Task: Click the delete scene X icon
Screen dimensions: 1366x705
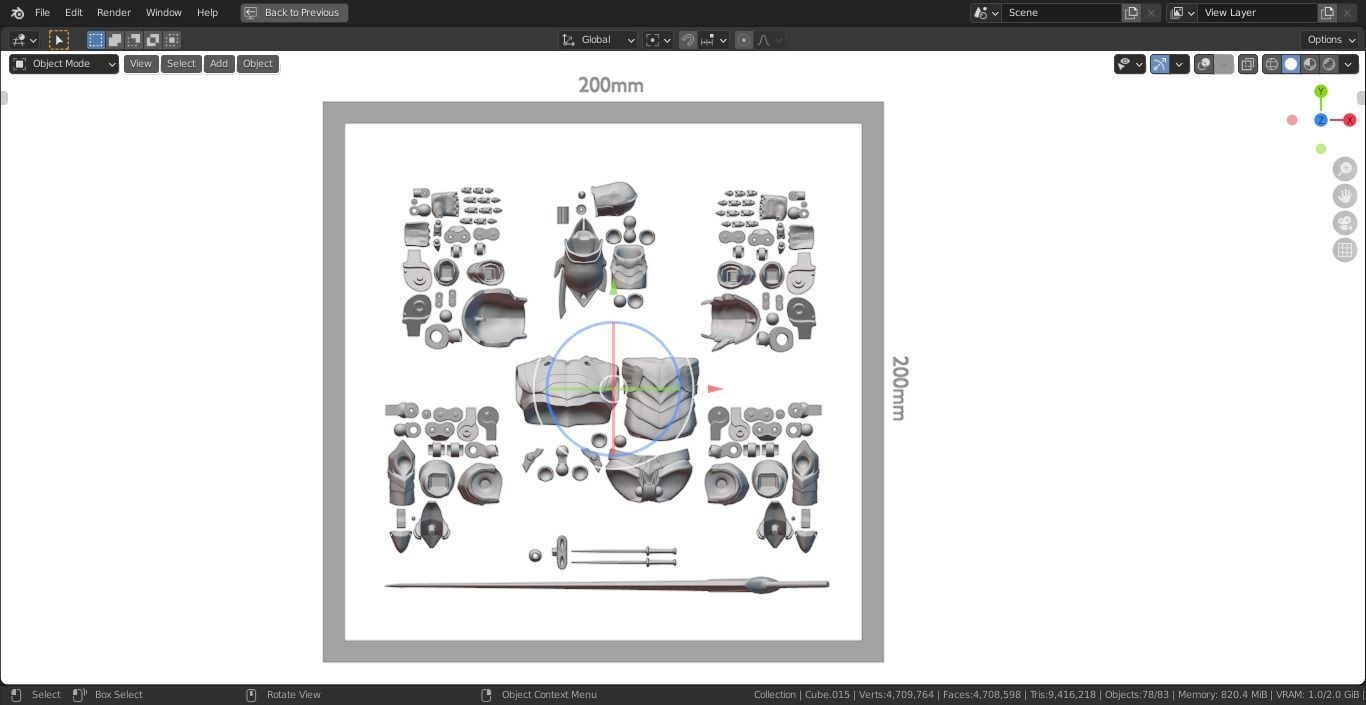Action: coord(1151,13)
